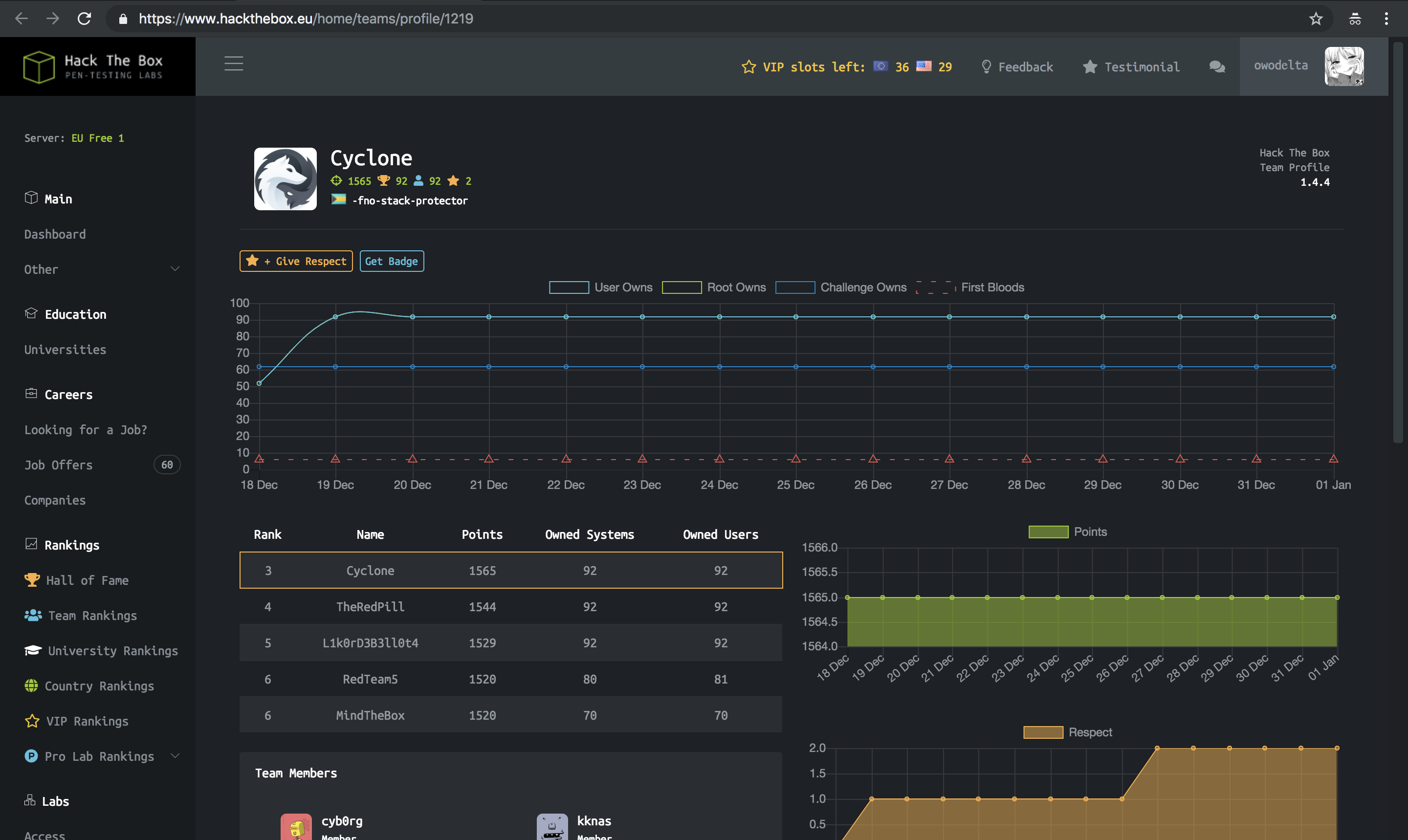Open the chat bubbles icon

point(1217,67)
